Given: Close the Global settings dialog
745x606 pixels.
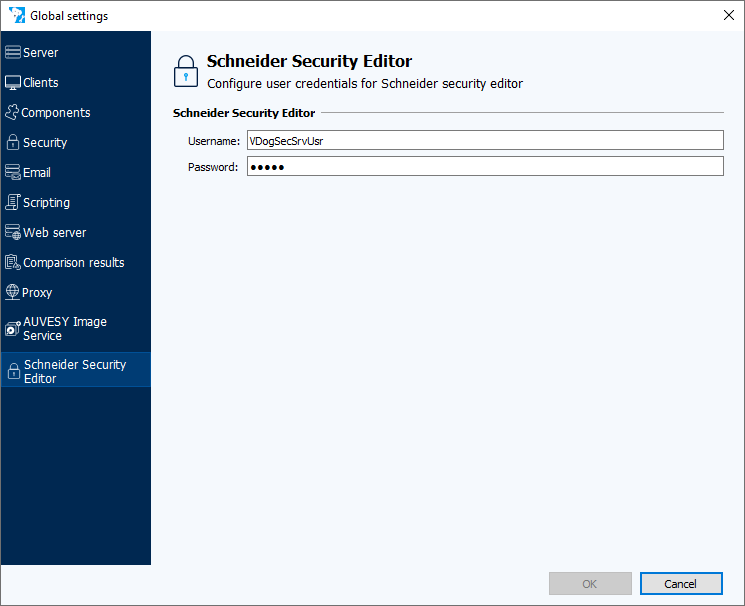Looking at the screenshot, I should (x=729, y=15).
